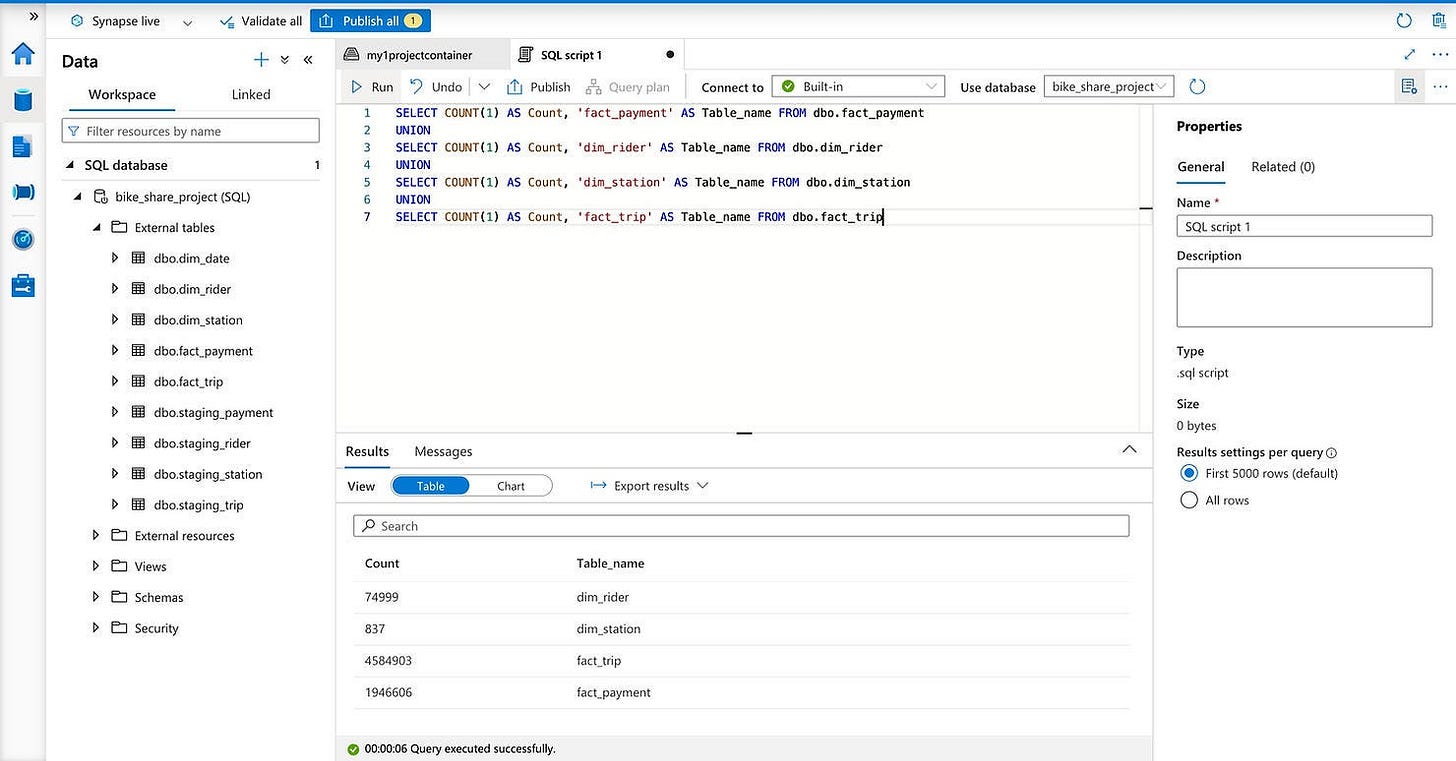Open the Related (0) properties tab
Image resolution: width=1456 pixels, height=761 pixels.
[1283, 167]
